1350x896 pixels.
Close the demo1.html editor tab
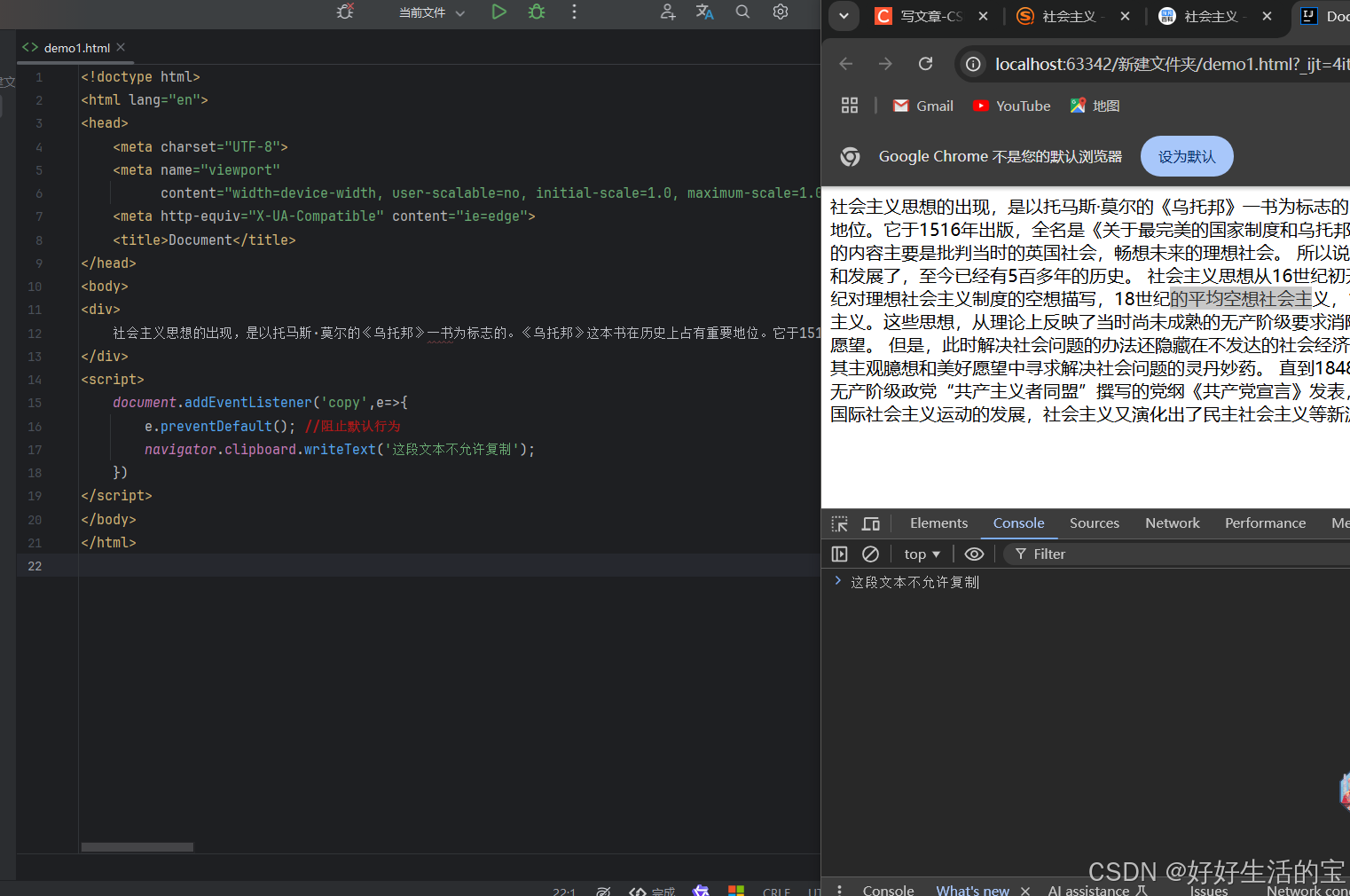pyautogui.click(x=121, y=47)
